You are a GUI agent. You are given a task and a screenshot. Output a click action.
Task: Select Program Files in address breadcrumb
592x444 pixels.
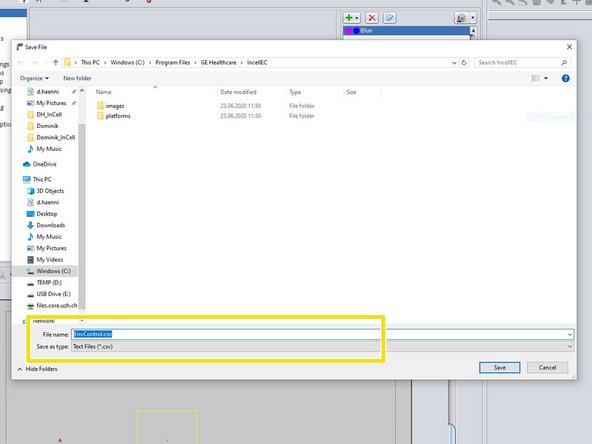tap(173, 63)
